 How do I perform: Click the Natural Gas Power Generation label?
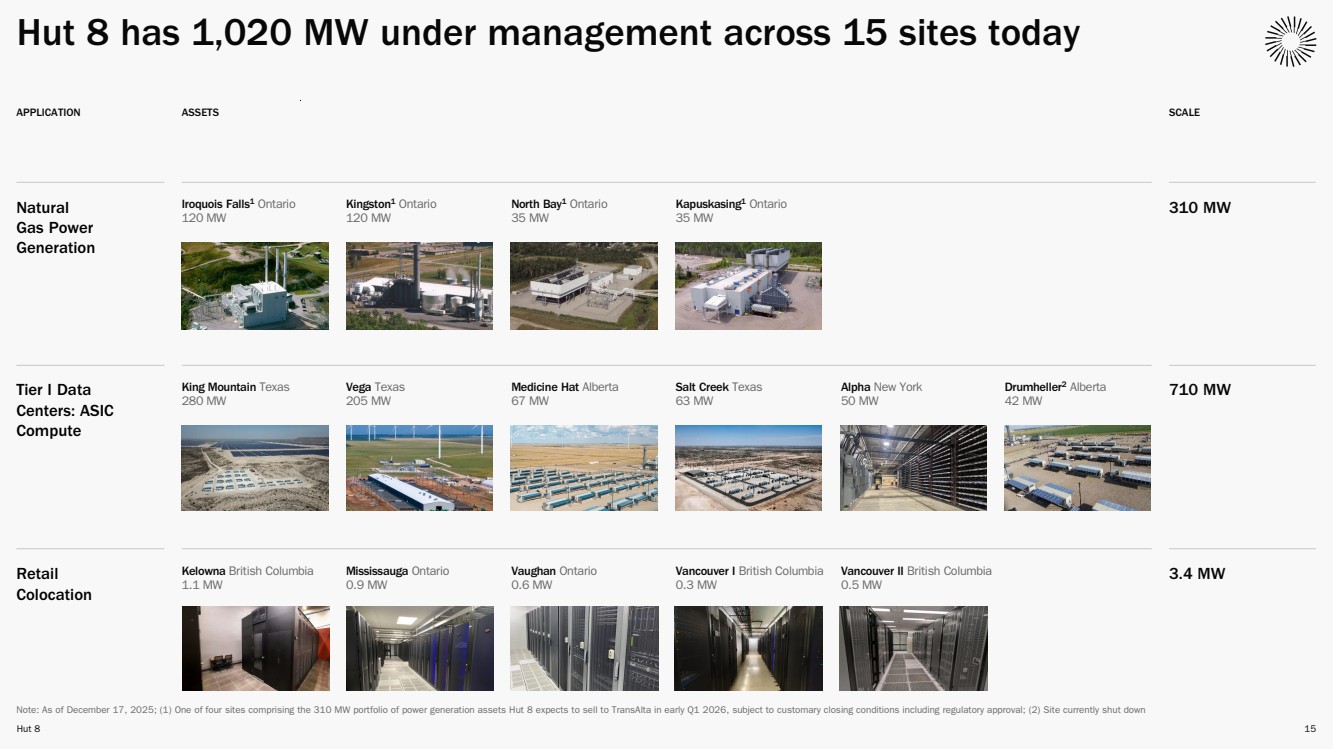pyautogui.click(x=55, y=228)
